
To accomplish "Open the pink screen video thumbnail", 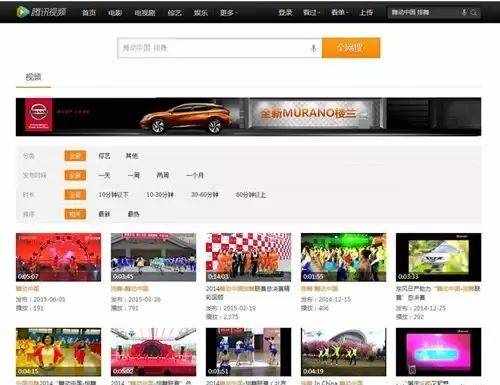I will point(438,352).
